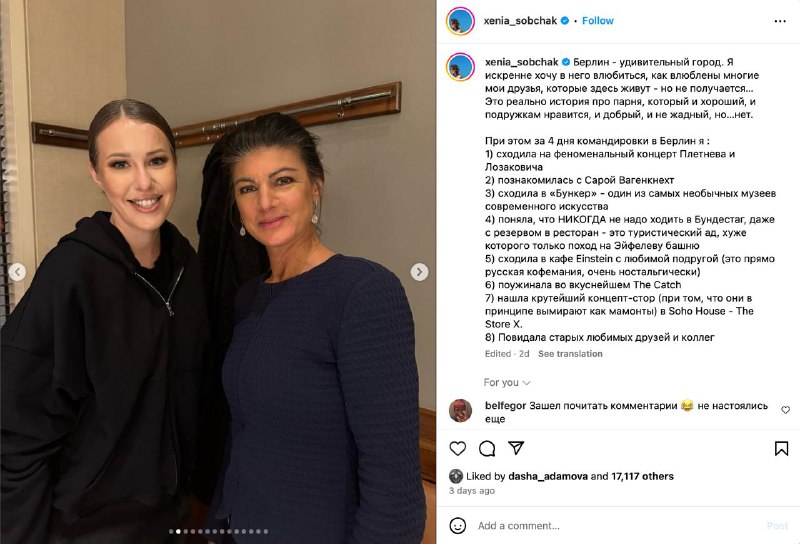The width and height of the screenshot is (800, 544).
Task: Follow the xenia_sobchak account
Action: [x=597, y=21]
